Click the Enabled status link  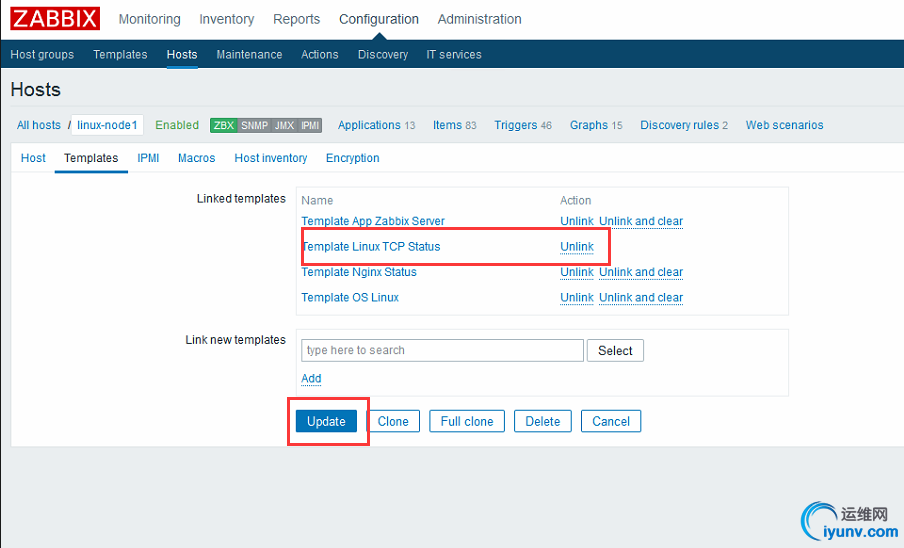coord(177,125)
